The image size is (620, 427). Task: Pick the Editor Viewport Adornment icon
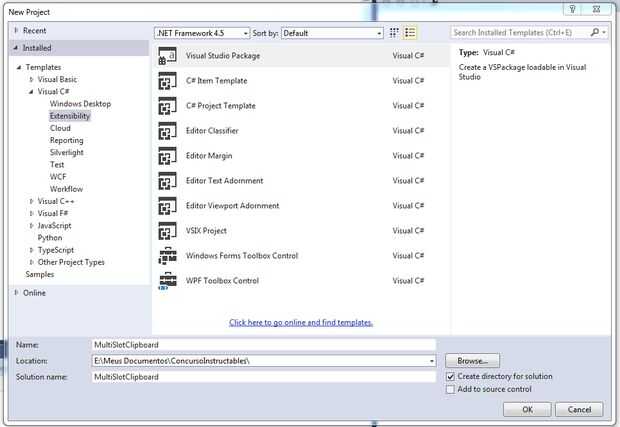[x=167, y=206]
